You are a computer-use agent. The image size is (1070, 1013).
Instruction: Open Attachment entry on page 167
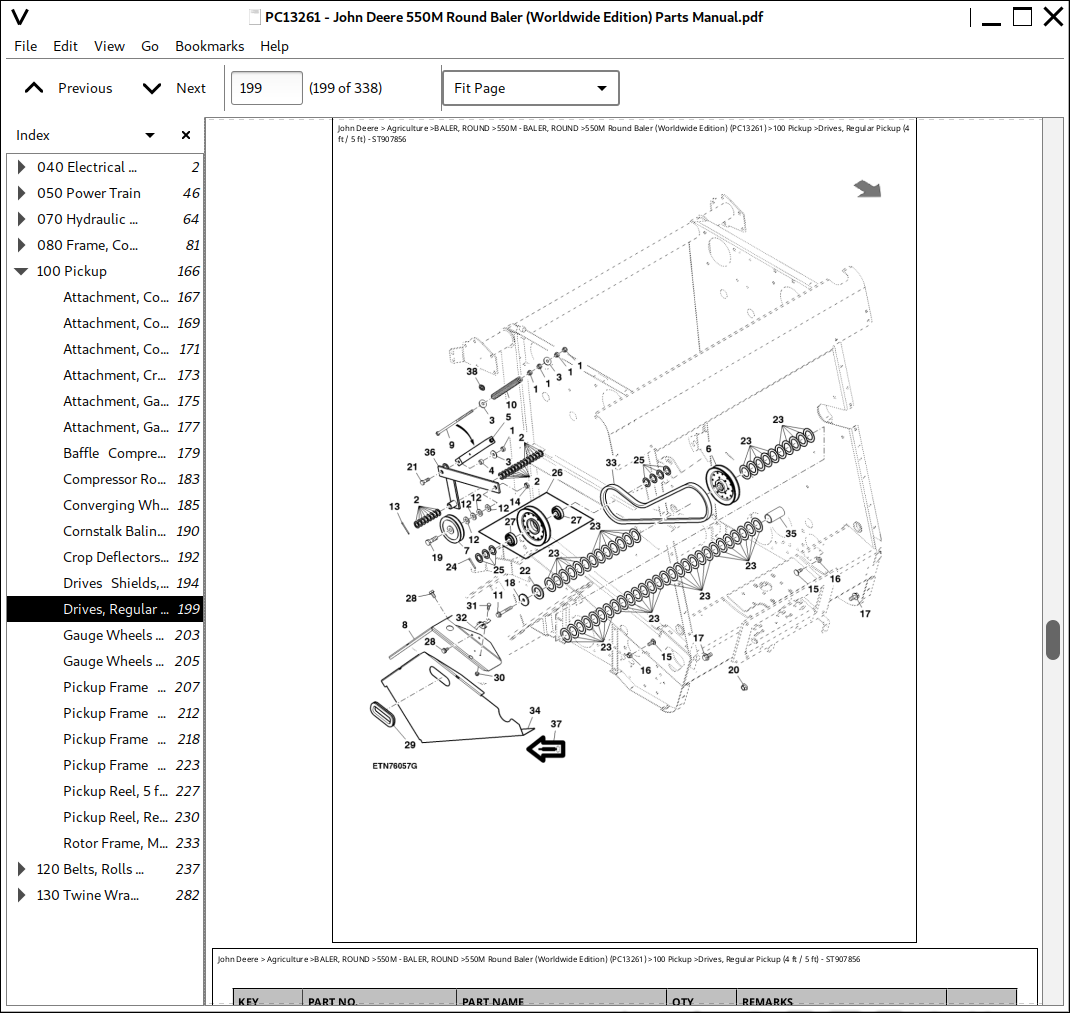click(105, 297)
